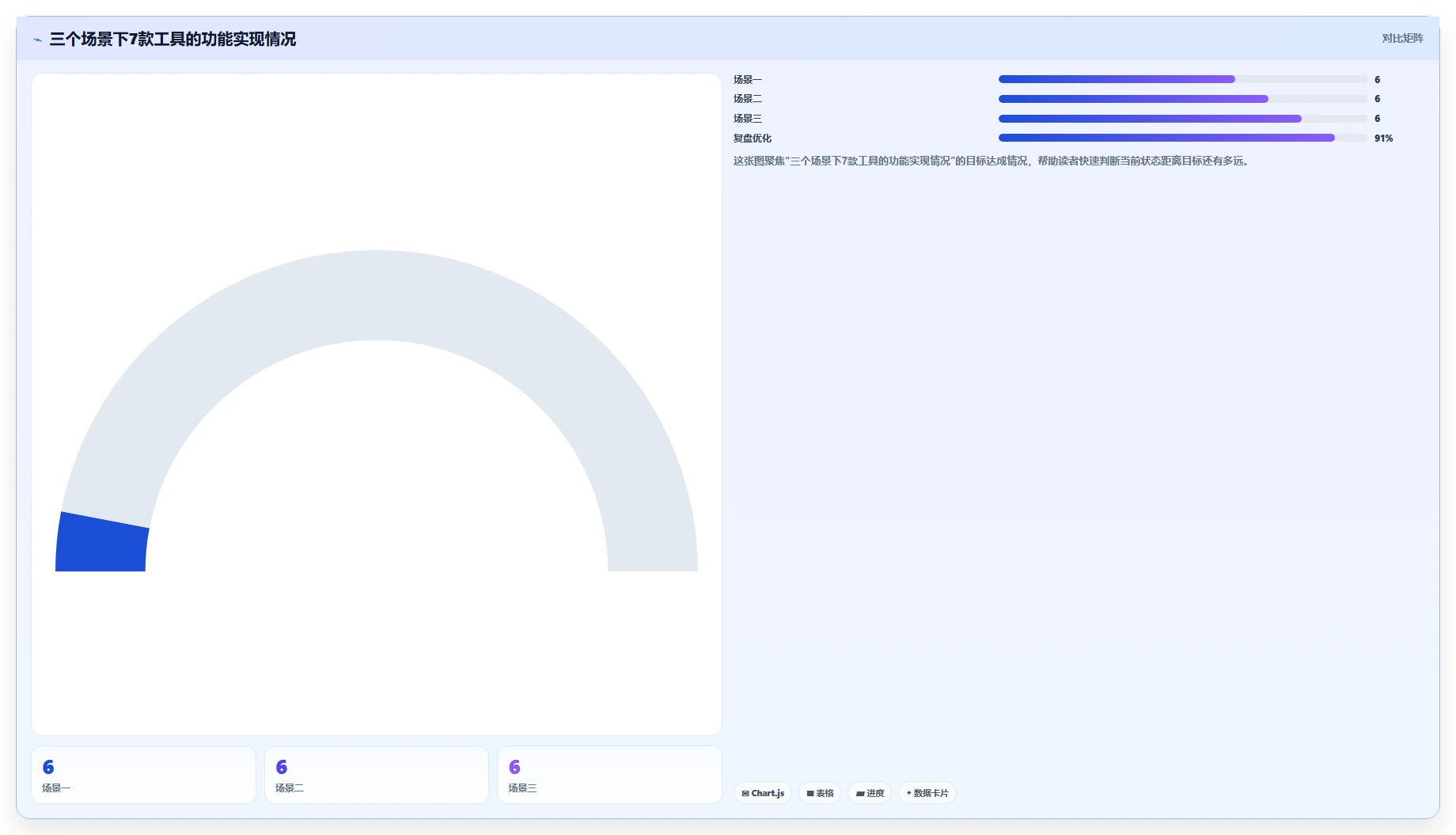Screen dimensions: 1456x835
Task: Open the 场景三 data card below the gauge
Action: [609, 775]
